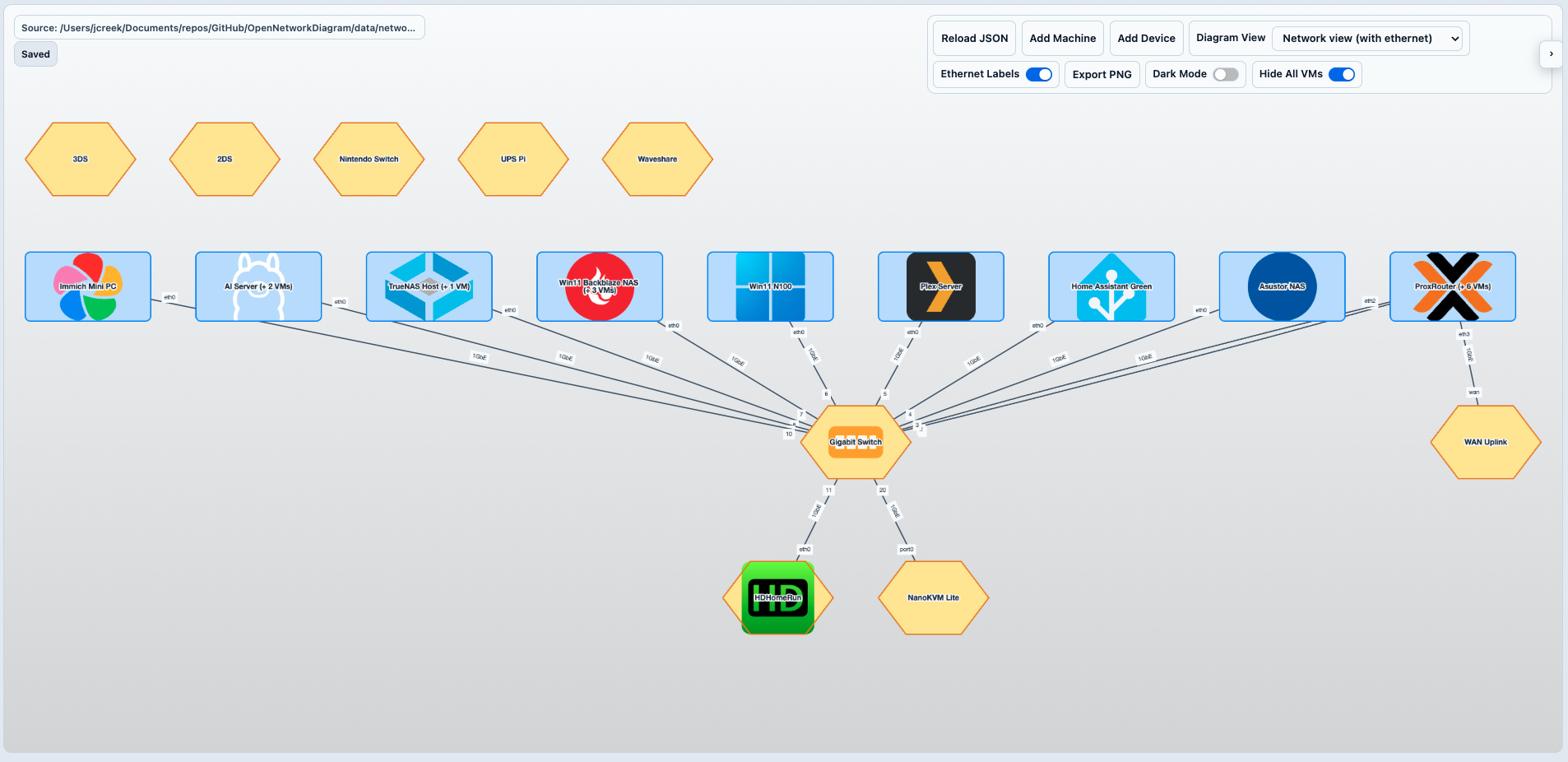Click switch port label 20
1568x762 pixels.
pos(883,490)
